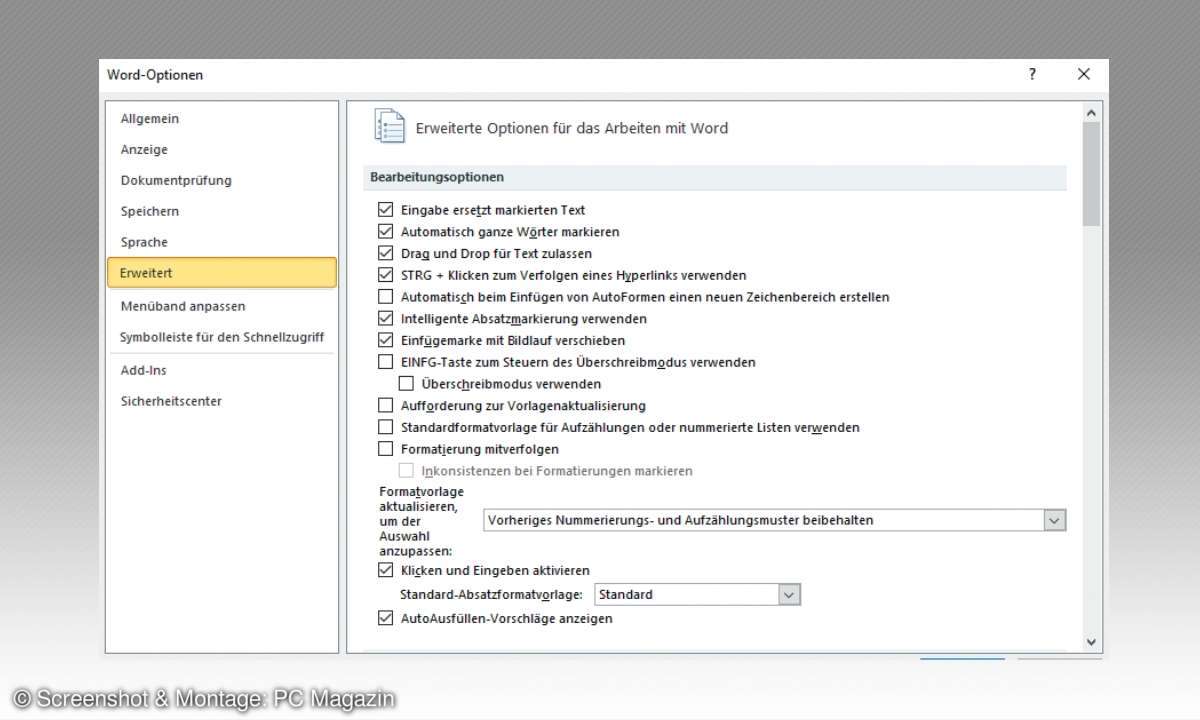The height and width of the screenshot is (720, 1200).
Task: Click the scrollbar down arrow
Action: point(1091,642)
